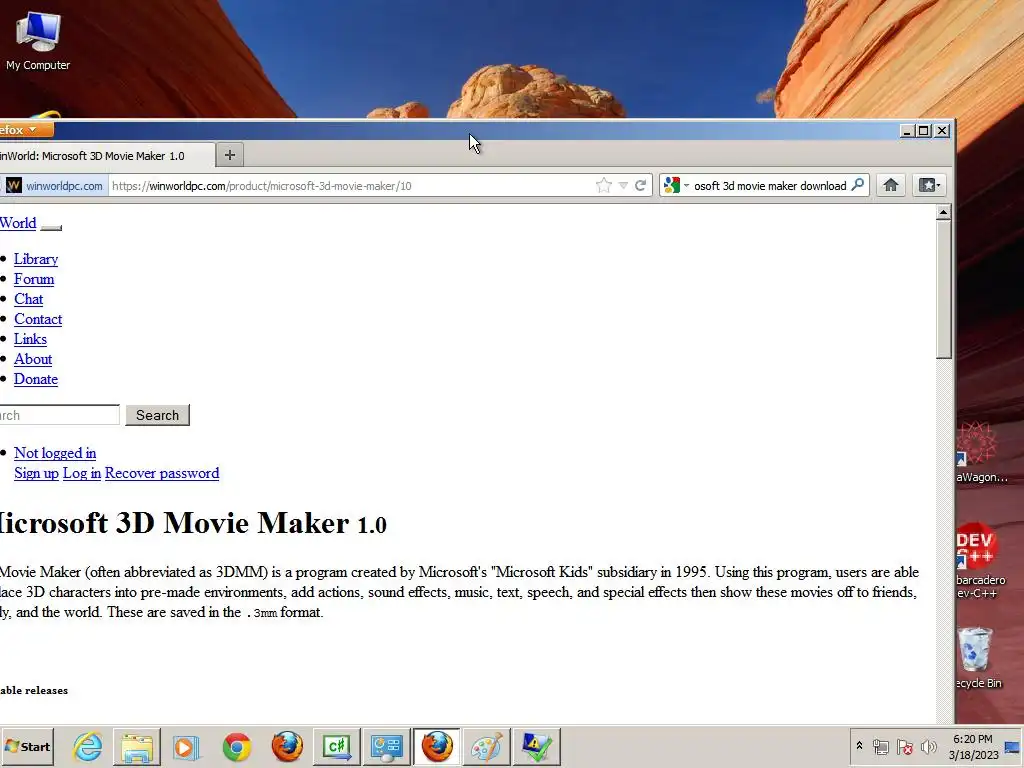The image size is (1024, 768).
Task: Close the Firefox window
Action: [942, 131]
